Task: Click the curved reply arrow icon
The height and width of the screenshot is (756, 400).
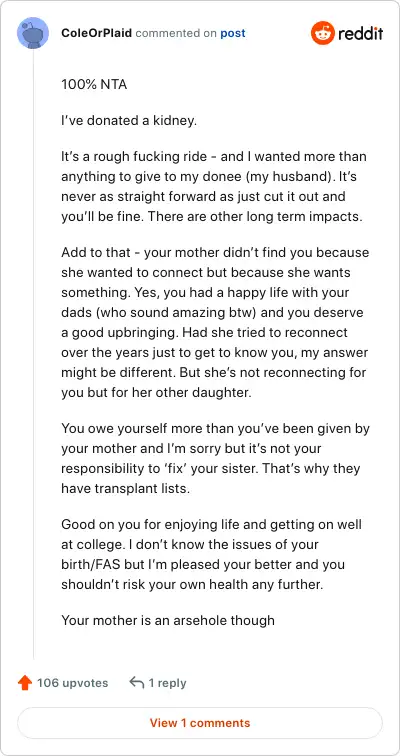Action: [x=137, y=682]
